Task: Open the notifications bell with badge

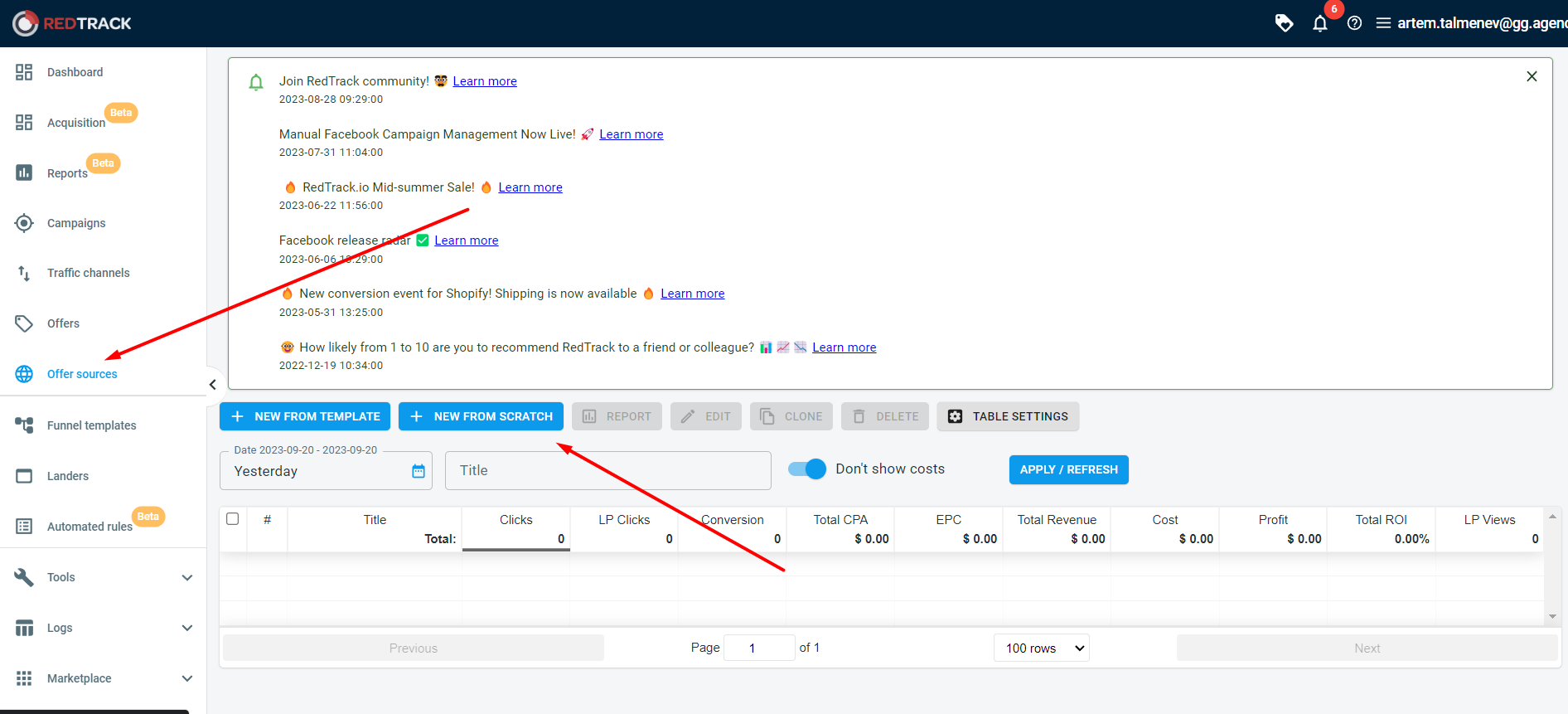Action: [1320, 23]
